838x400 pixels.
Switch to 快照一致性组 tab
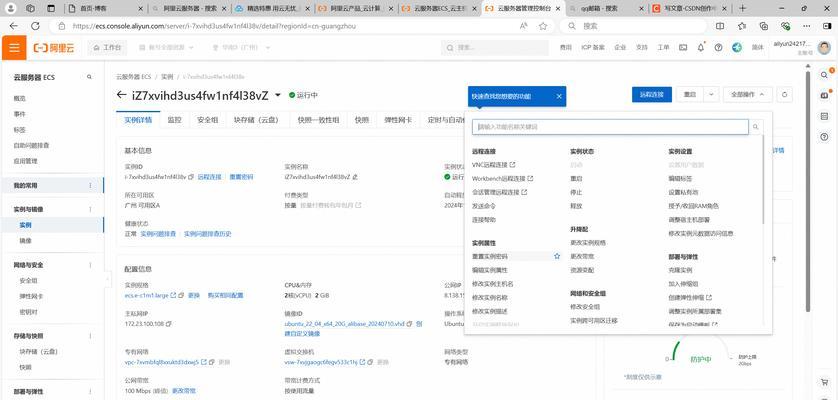pyautogui.click(x=318, y=120)
